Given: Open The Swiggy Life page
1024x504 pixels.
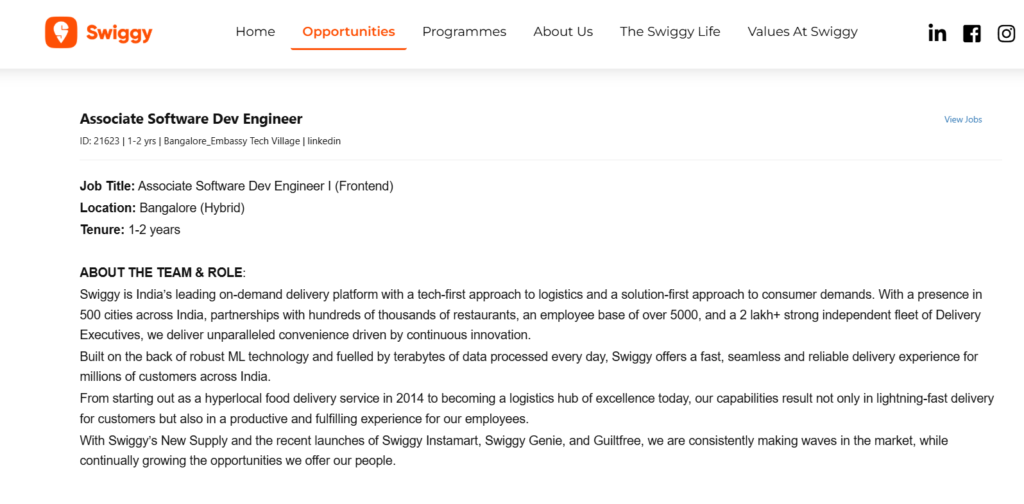Looking at the screenshot, I should tap(670, 31).
